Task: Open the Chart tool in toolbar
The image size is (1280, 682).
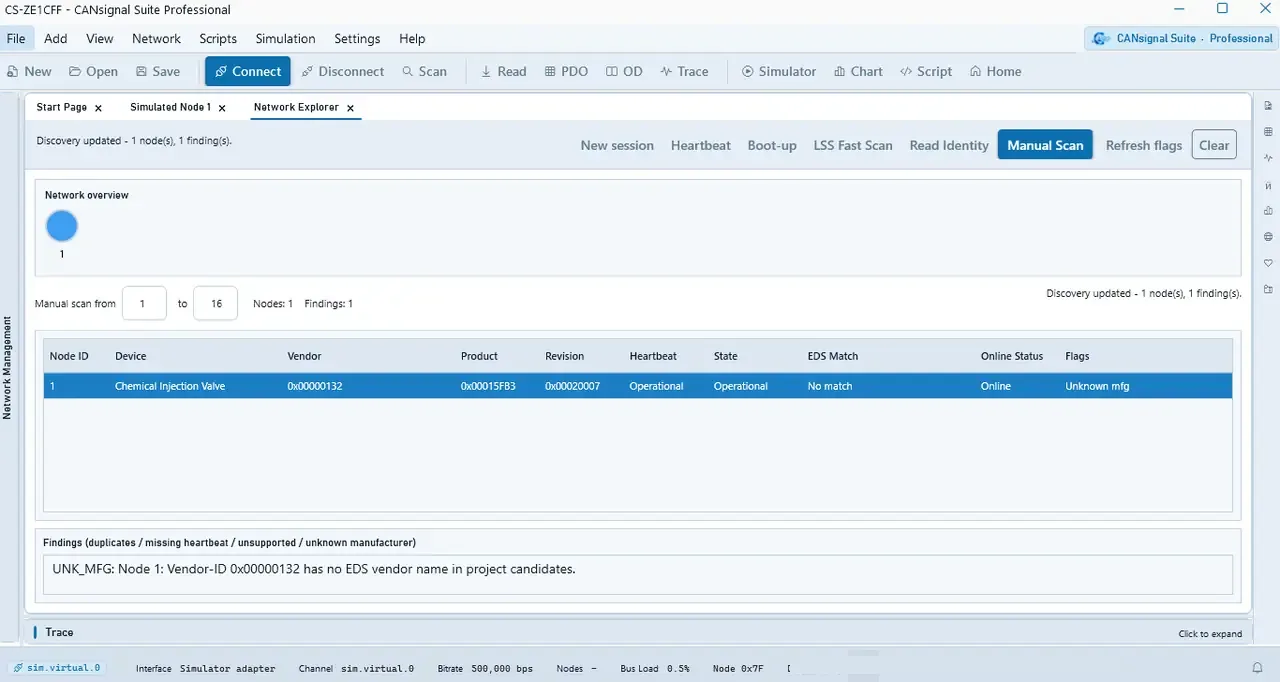Action: tap(858, 71)
